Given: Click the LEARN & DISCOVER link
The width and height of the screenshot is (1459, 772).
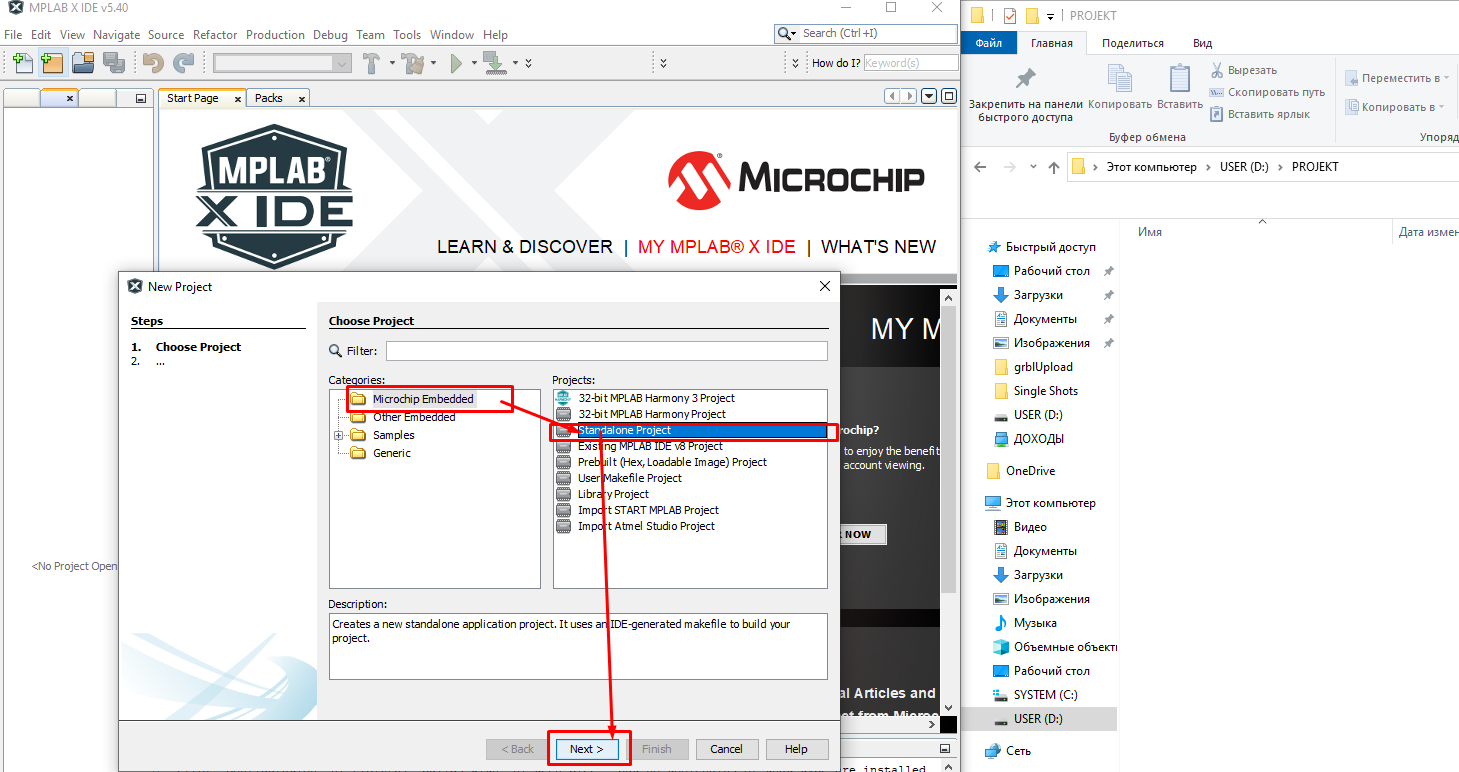Looking at the screenshot, I should (525, 247).
